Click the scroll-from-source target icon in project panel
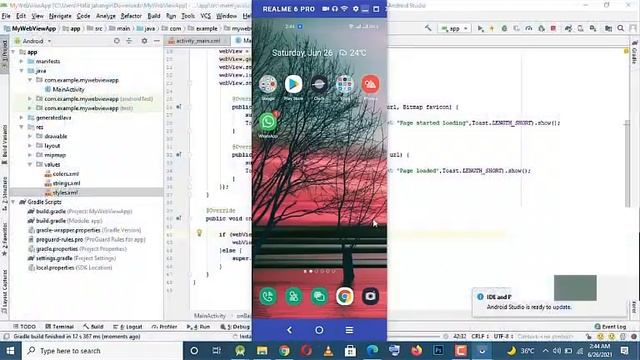This screenshot has width=640, height=360. point(117,41)
